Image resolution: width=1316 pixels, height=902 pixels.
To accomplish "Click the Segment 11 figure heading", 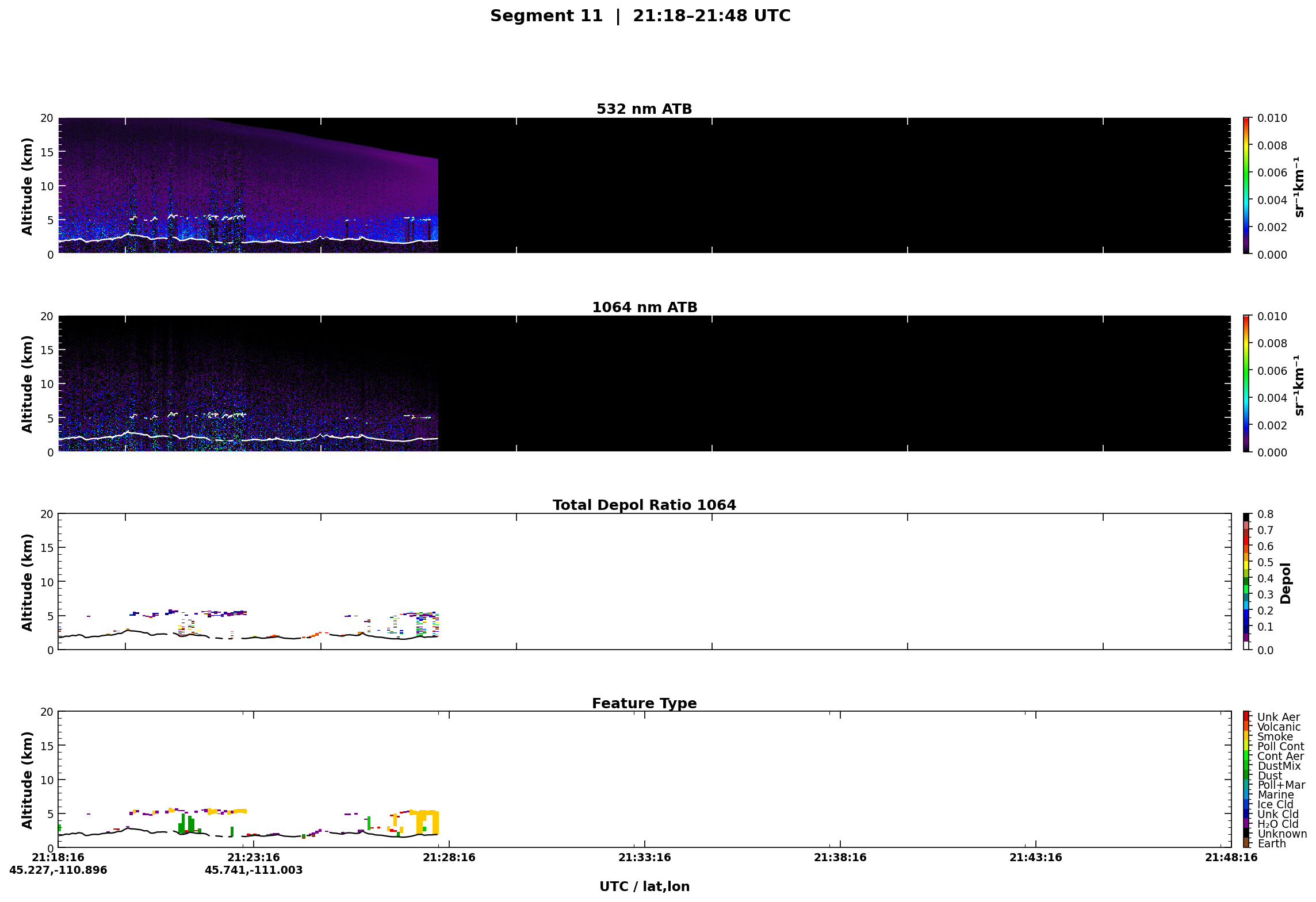I will coord(640,16).
